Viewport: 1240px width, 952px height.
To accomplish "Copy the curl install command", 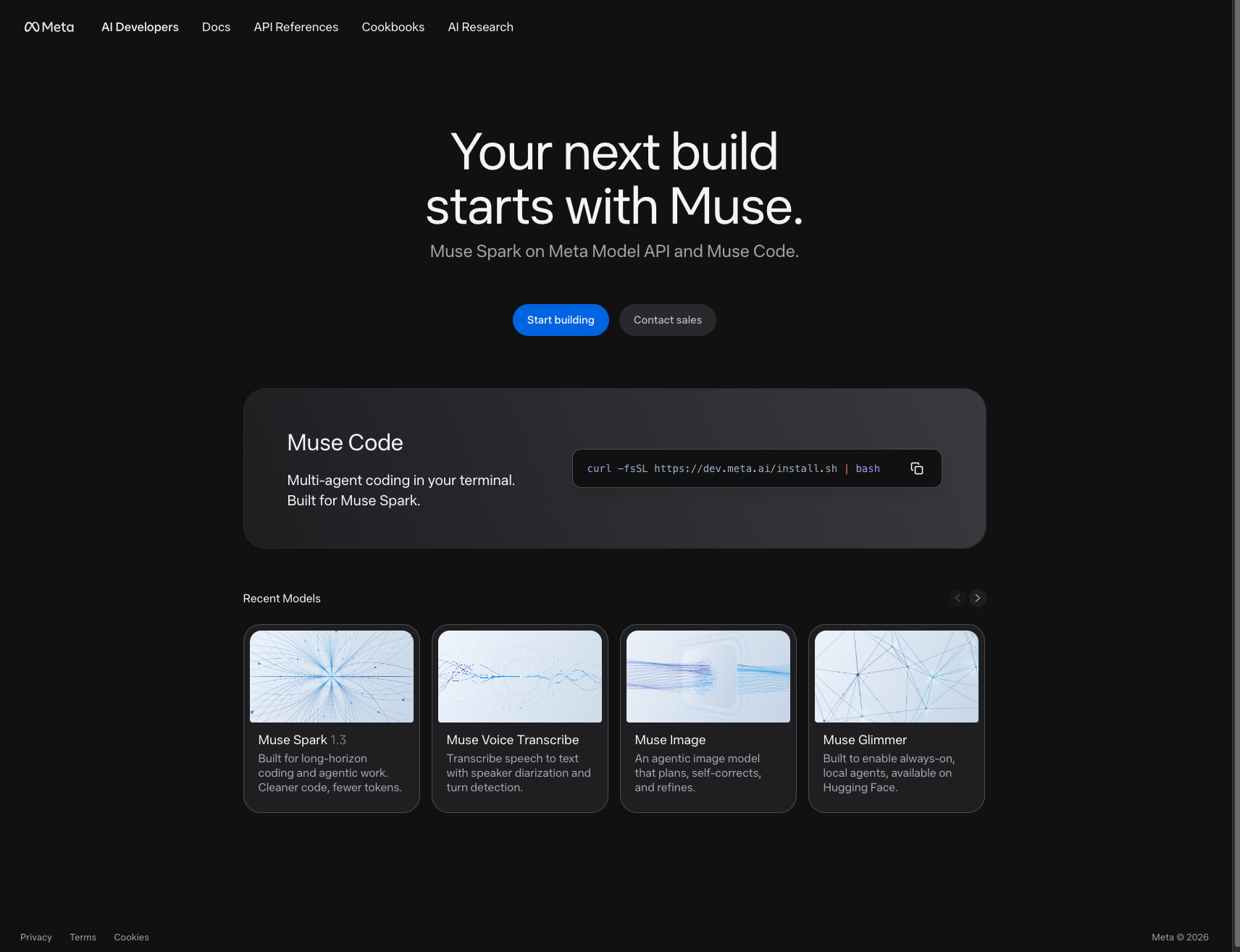I will point(916,468).
